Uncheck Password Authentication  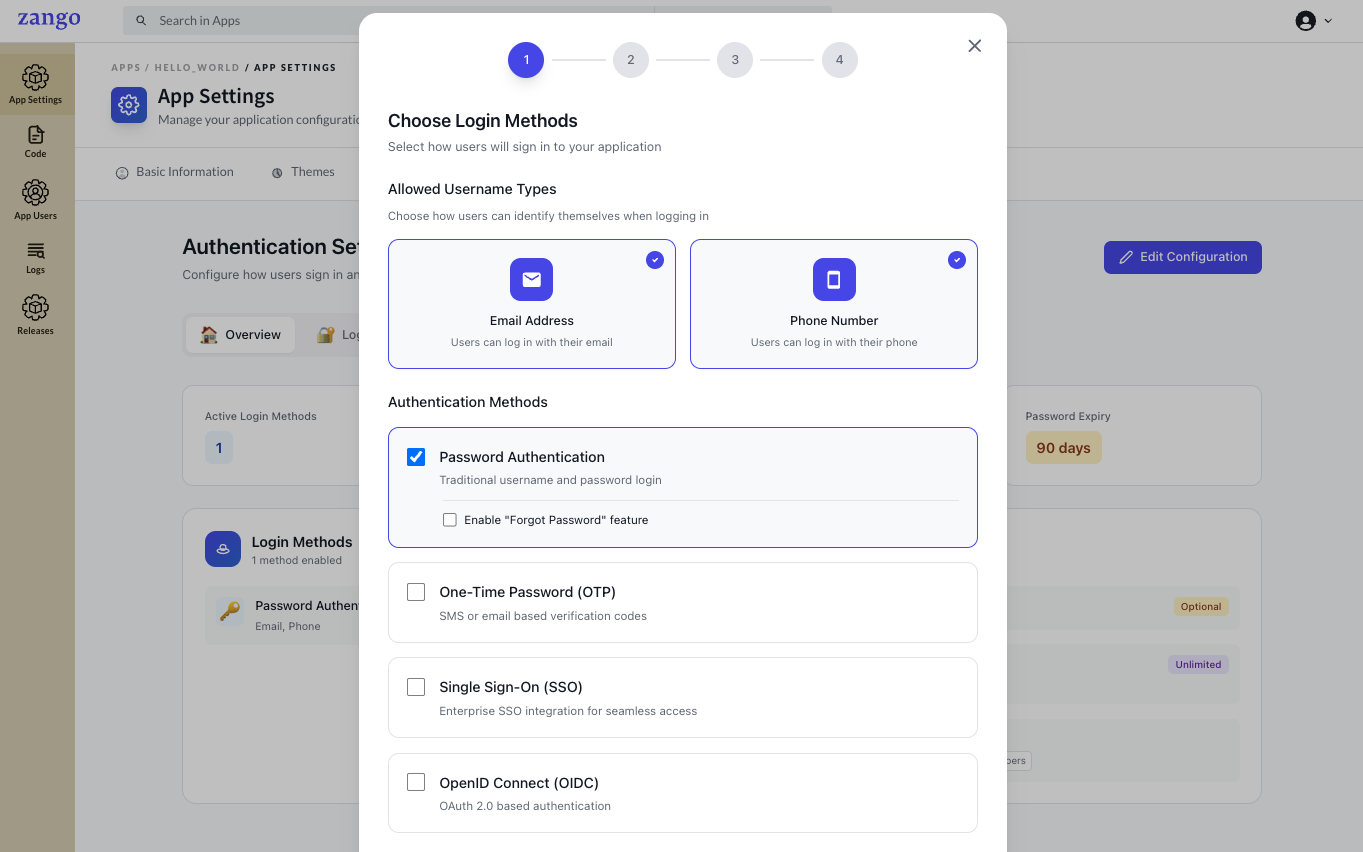click(416, 457)
